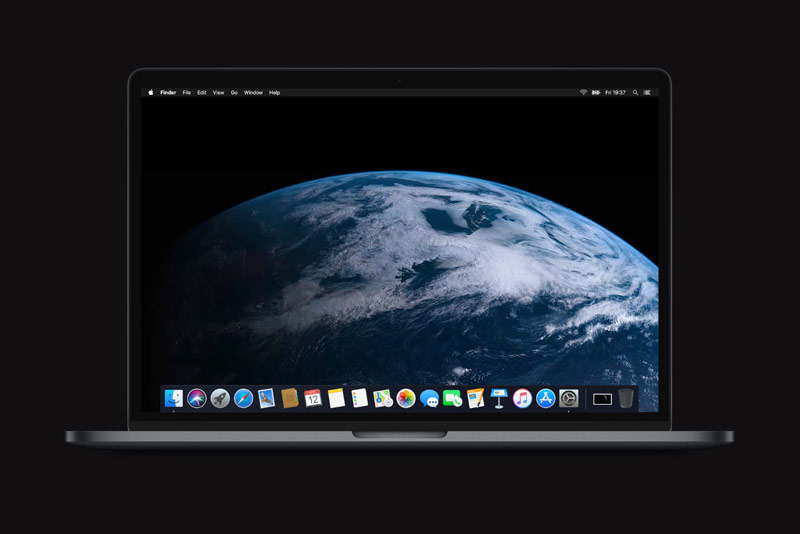This screenshot has width=800, height=534.
Task: Click the Fri 19:37 clock
Action: pyautogui.click(x=615, y=92)
